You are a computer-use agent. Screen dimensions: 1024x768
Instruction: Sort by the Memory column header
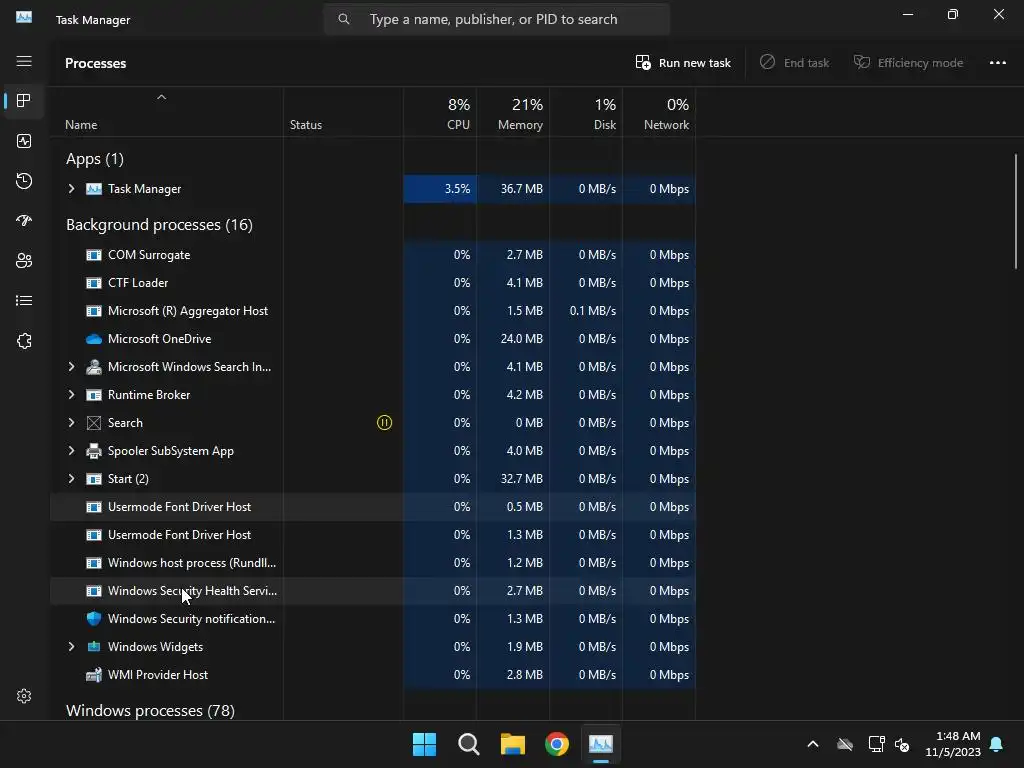point(513,112)
